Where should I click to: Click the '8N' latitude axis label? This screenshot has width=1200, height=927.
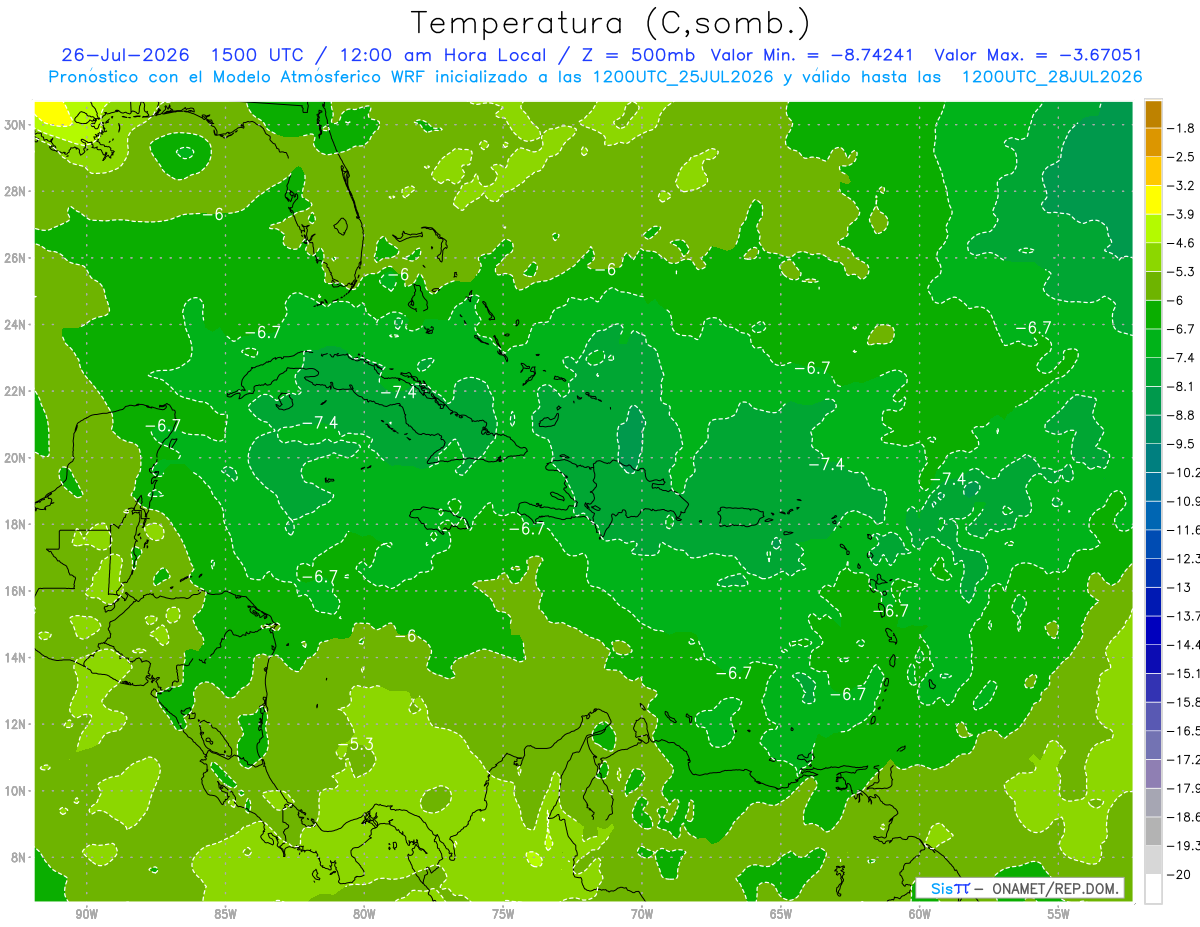(x=20, y=857)
